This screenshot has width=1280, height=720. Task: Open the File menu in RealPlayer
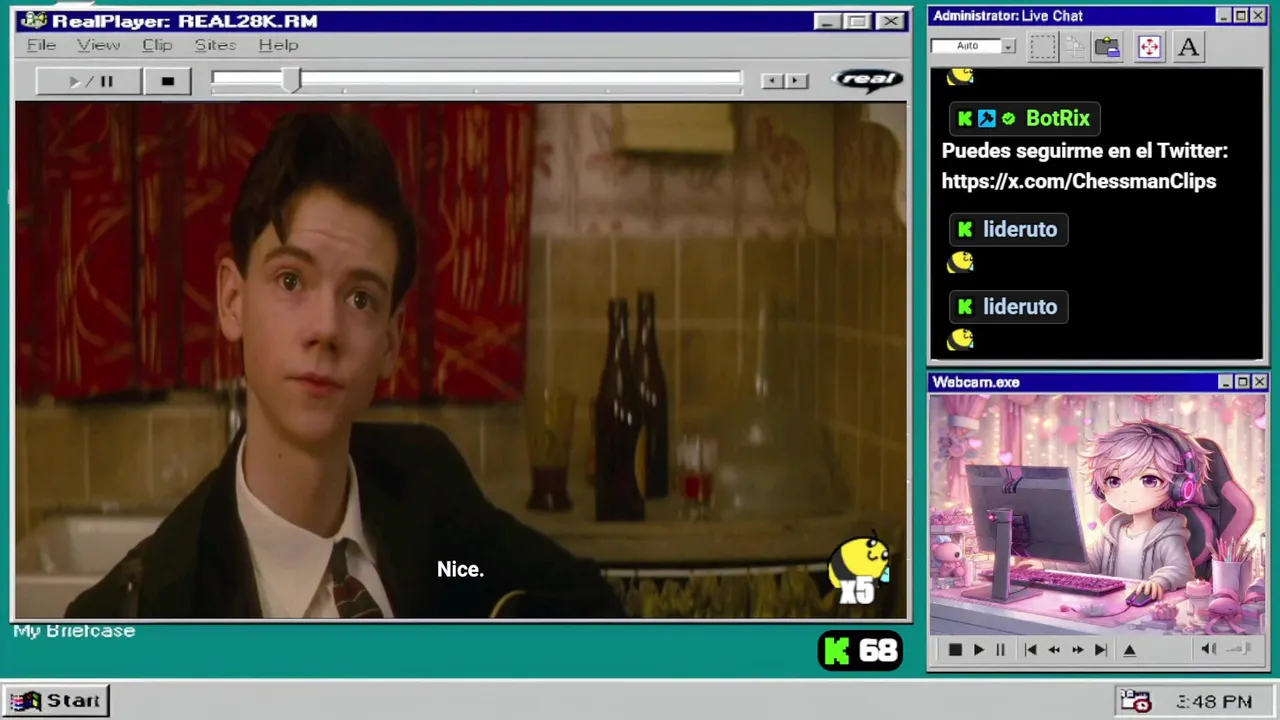coord(41,45)
